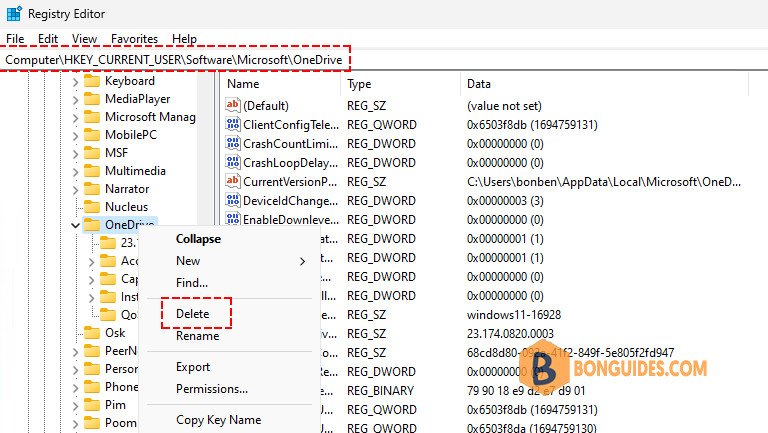Viewport: 768px width, 433px height.
Task: Expand the MSF key
Action: tap(75, 154)
